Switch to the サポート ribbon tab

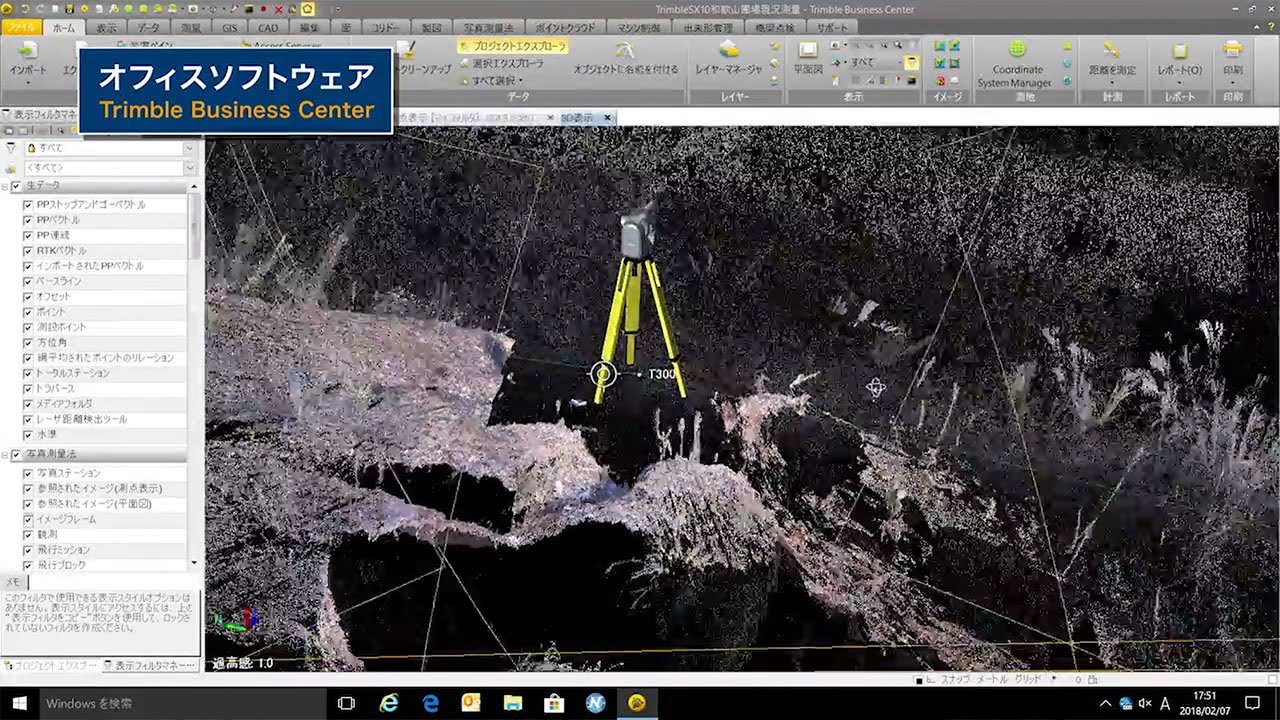click(832, 28)
